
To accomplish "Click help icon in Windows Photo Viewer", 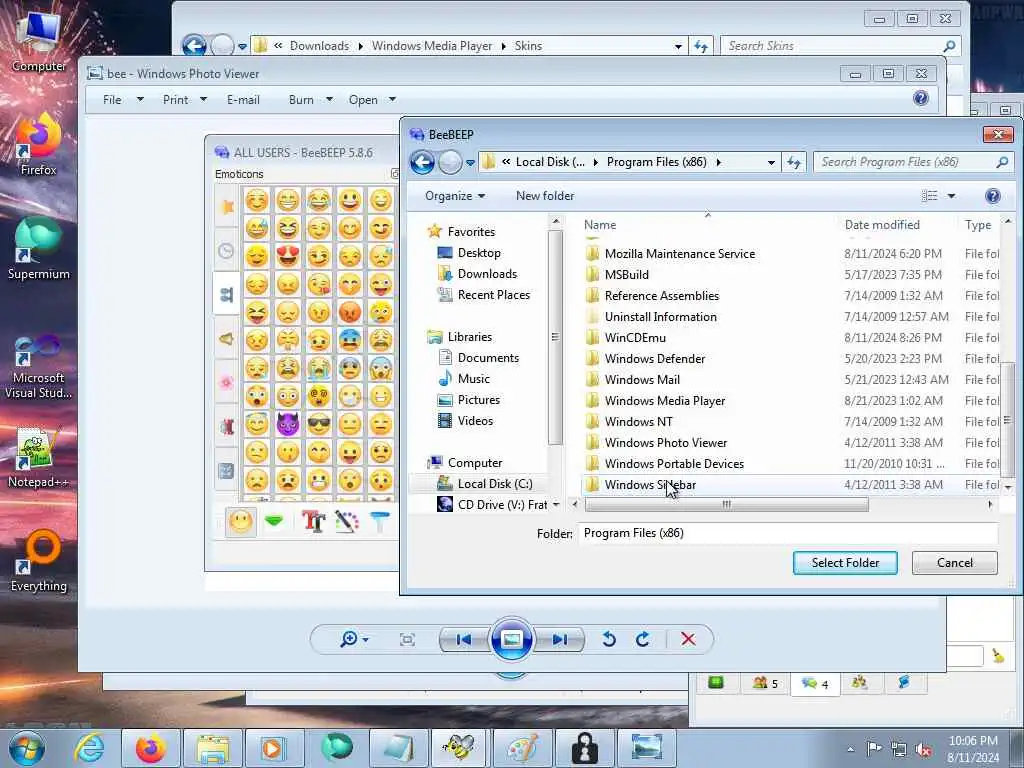I will (x=920, y=99).
